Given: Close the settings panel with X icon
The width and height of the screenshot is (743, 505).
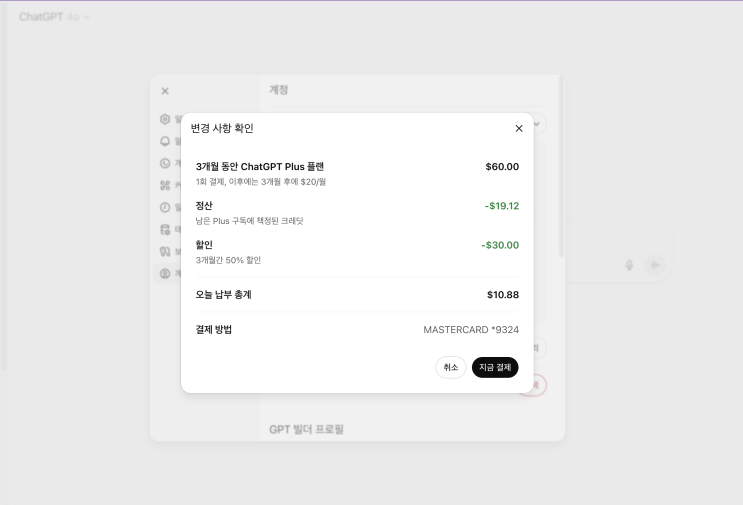Looking at the screenshot, I should (165, 91).
